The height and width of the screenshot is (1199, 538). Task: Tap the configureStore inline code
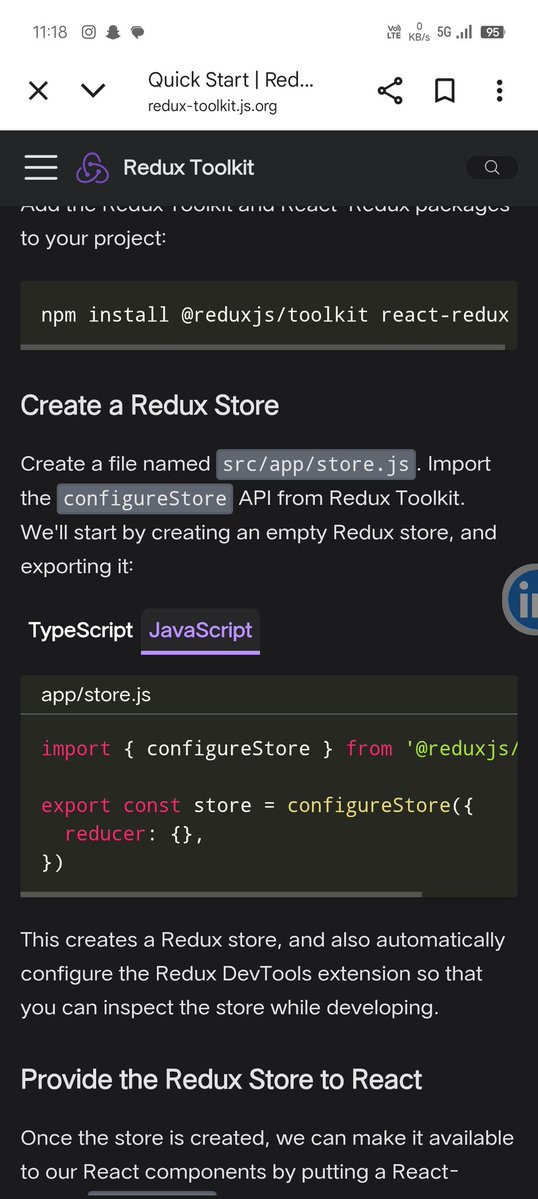tap(144, 499)
